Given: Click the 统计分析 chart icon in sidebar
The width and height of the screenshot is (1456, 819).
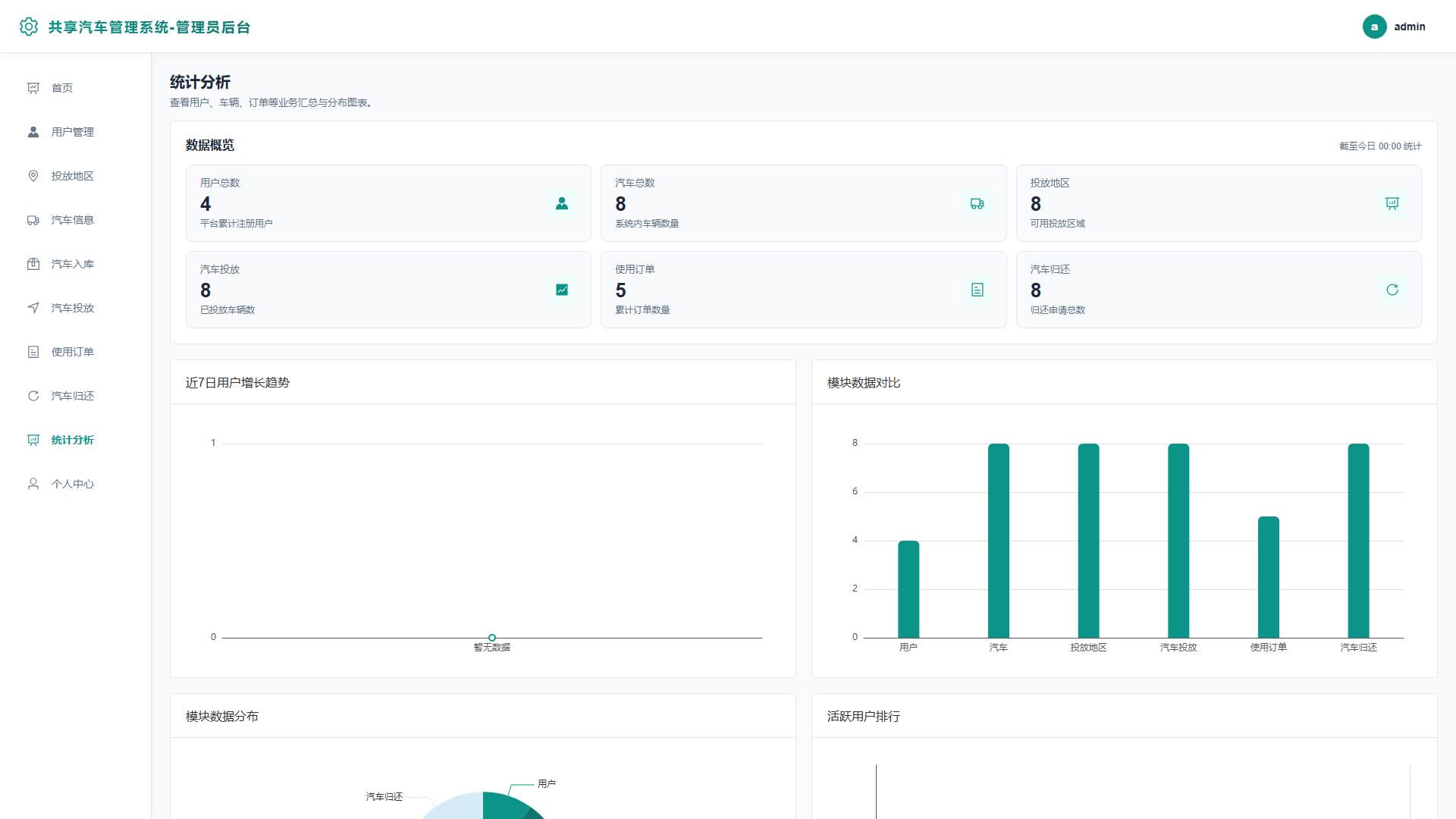Looking at the screenshot, I should point(33,440).
